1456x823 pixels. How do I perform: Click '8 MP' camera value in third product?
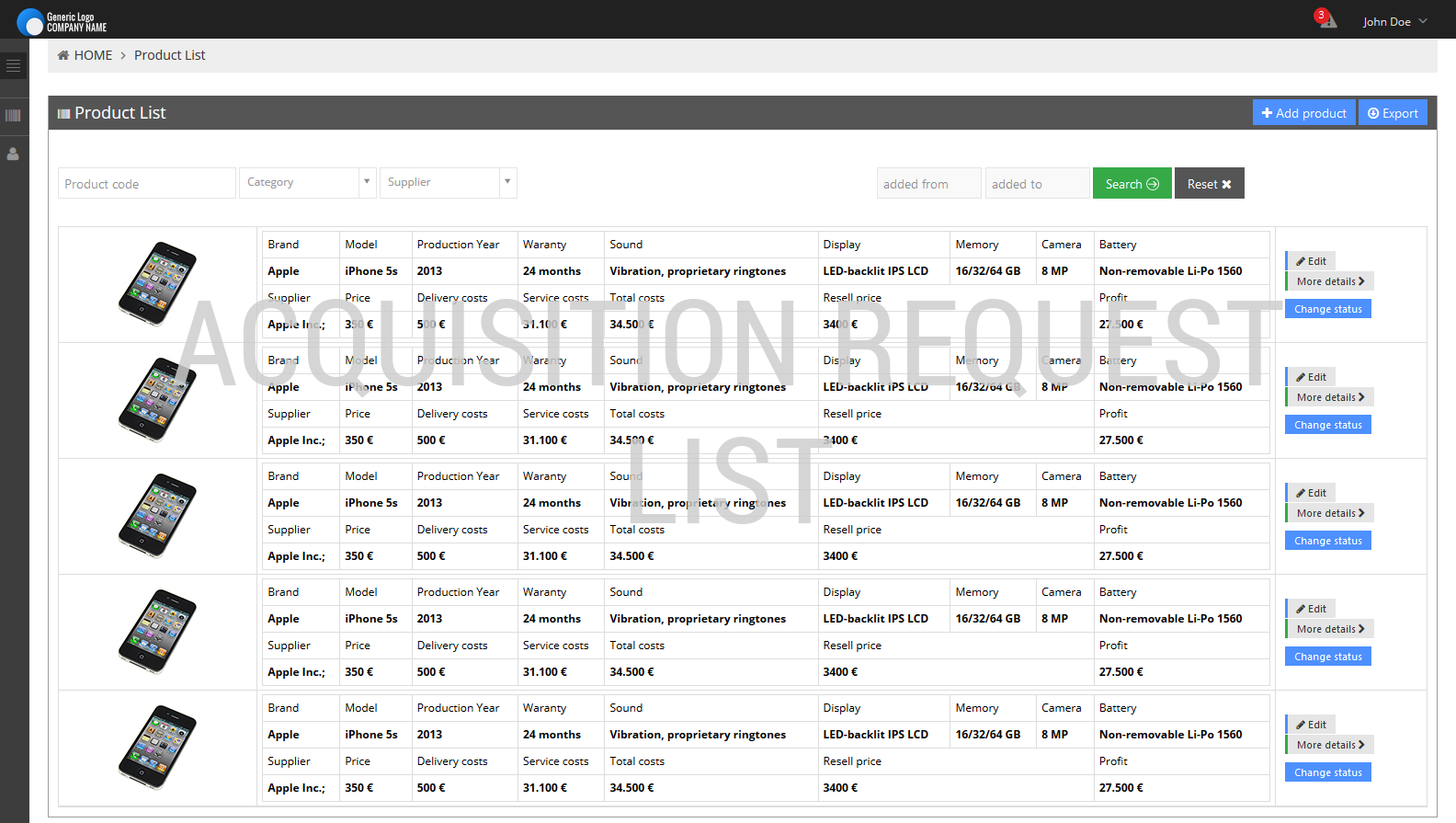tap(1054, 503)
